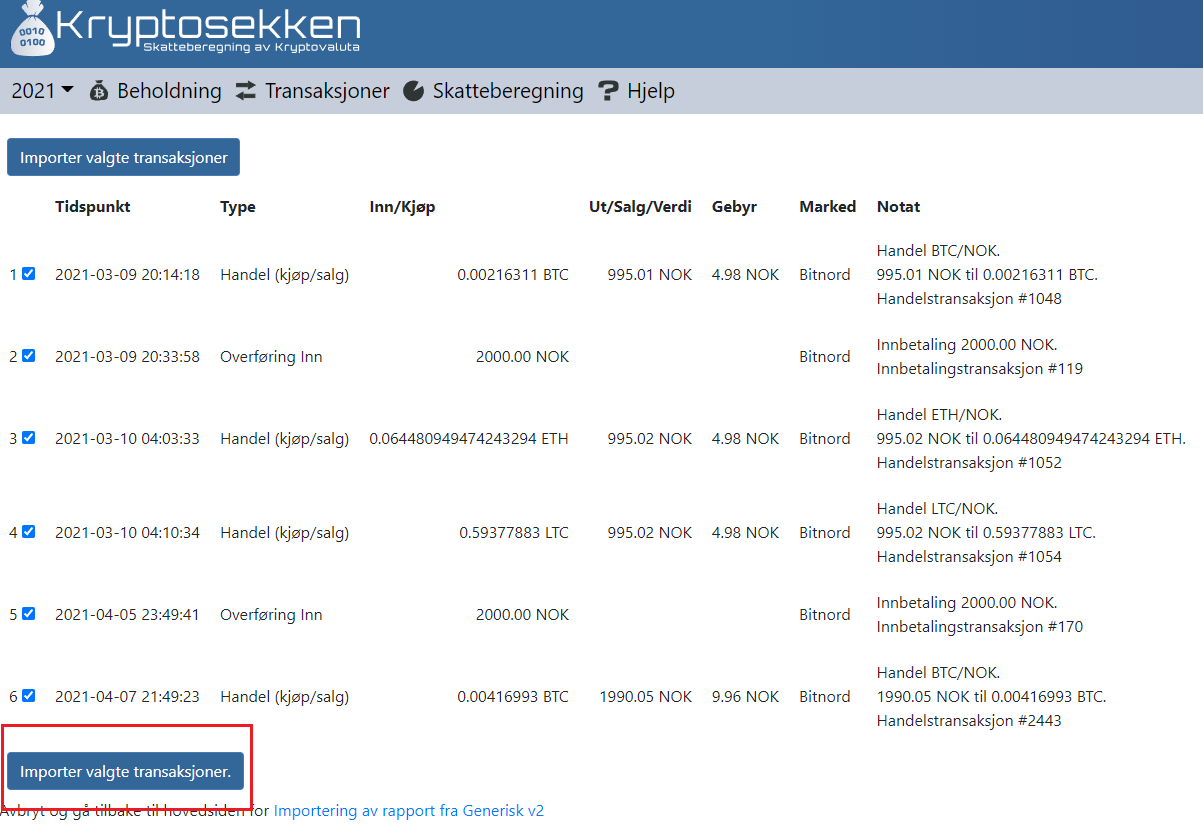
Task: Click the Beholdning bitcoin bag icon
Action: click(x=99, y=91)
